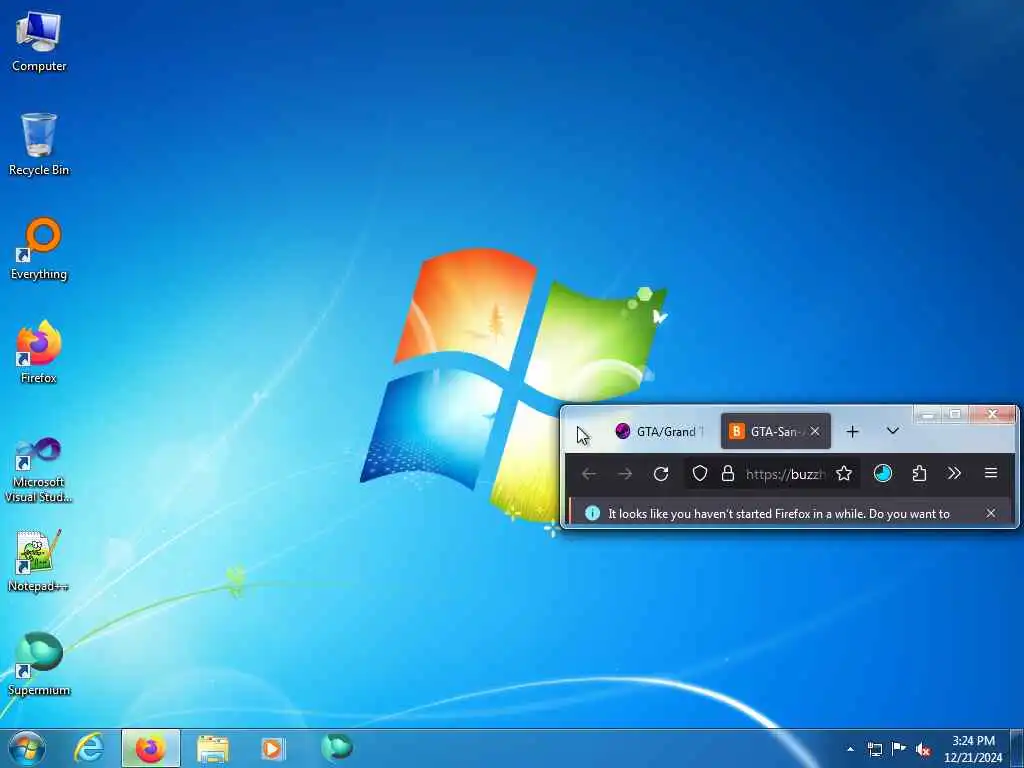Click the site security padlock icon
Image resolution: width=1024 pixels, height=768 pixels.
point(728,473)
